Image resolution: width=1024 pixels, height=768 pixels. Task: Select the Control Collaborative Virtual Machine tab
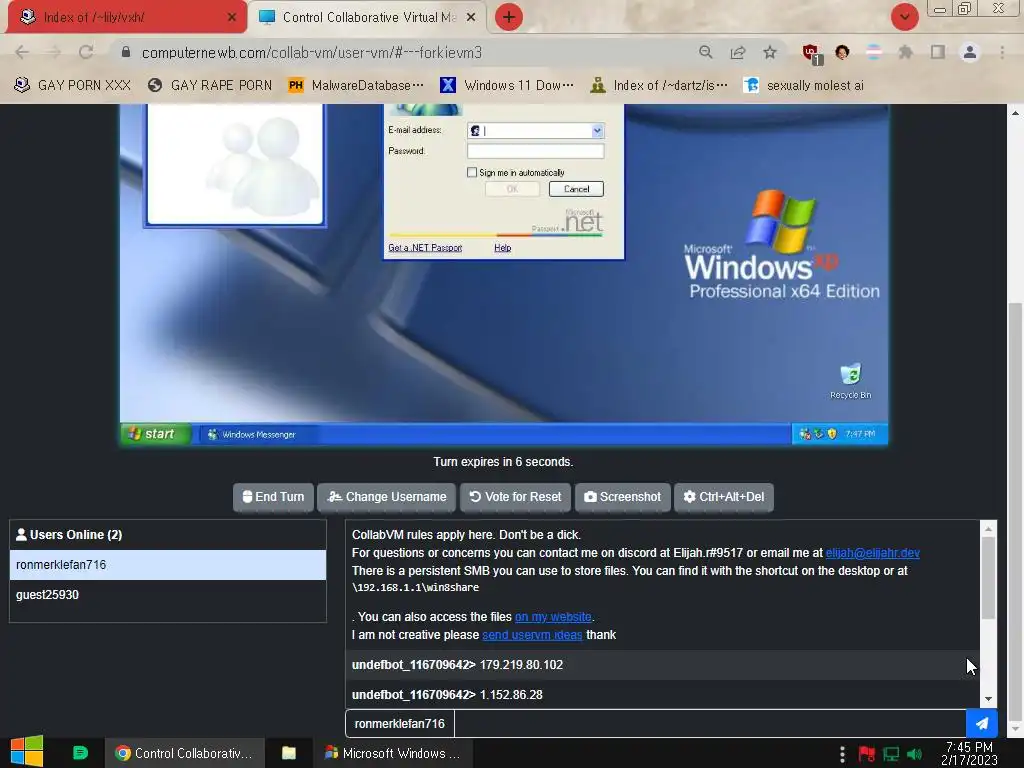coord(367,17)
